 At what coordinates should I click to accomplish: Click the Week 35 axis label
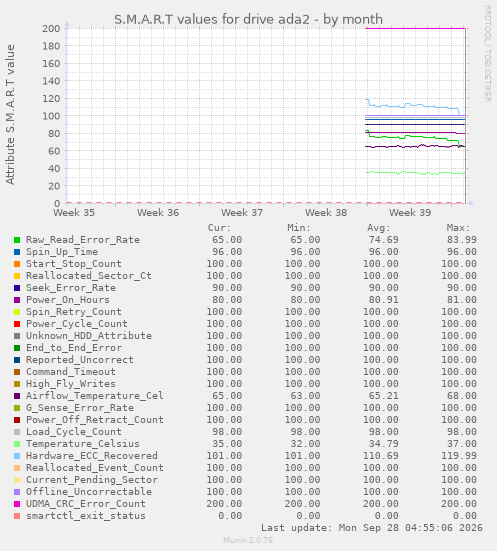point(74,213)
